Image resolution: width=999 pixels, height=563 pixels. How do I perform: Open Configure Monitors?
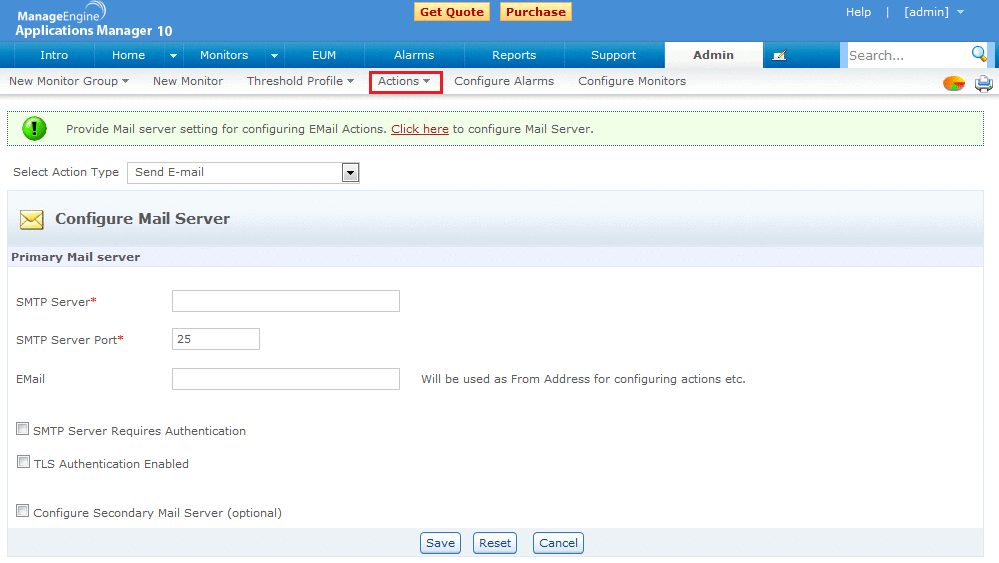(632, 81)
